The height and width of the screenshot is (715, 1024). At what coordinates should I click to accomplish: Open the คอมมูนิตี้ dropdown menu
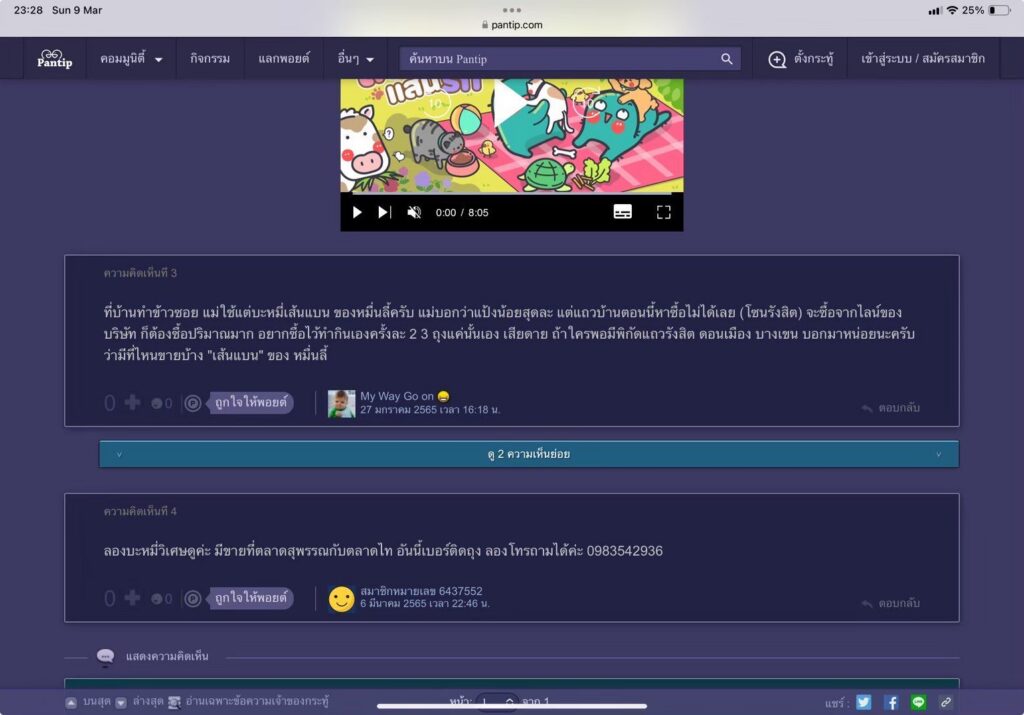coord(131,59)
